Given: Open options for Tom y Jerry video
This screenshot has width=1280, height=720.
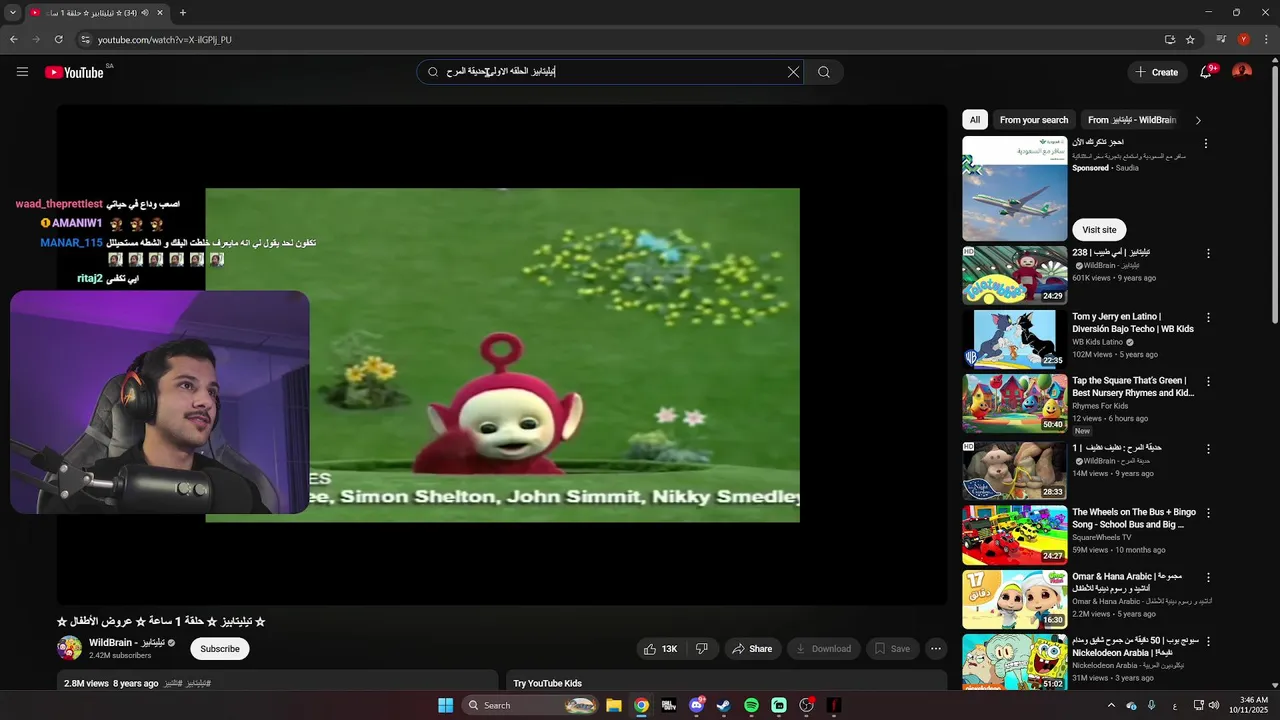Looking at the screenshot, I should 1208,318.
